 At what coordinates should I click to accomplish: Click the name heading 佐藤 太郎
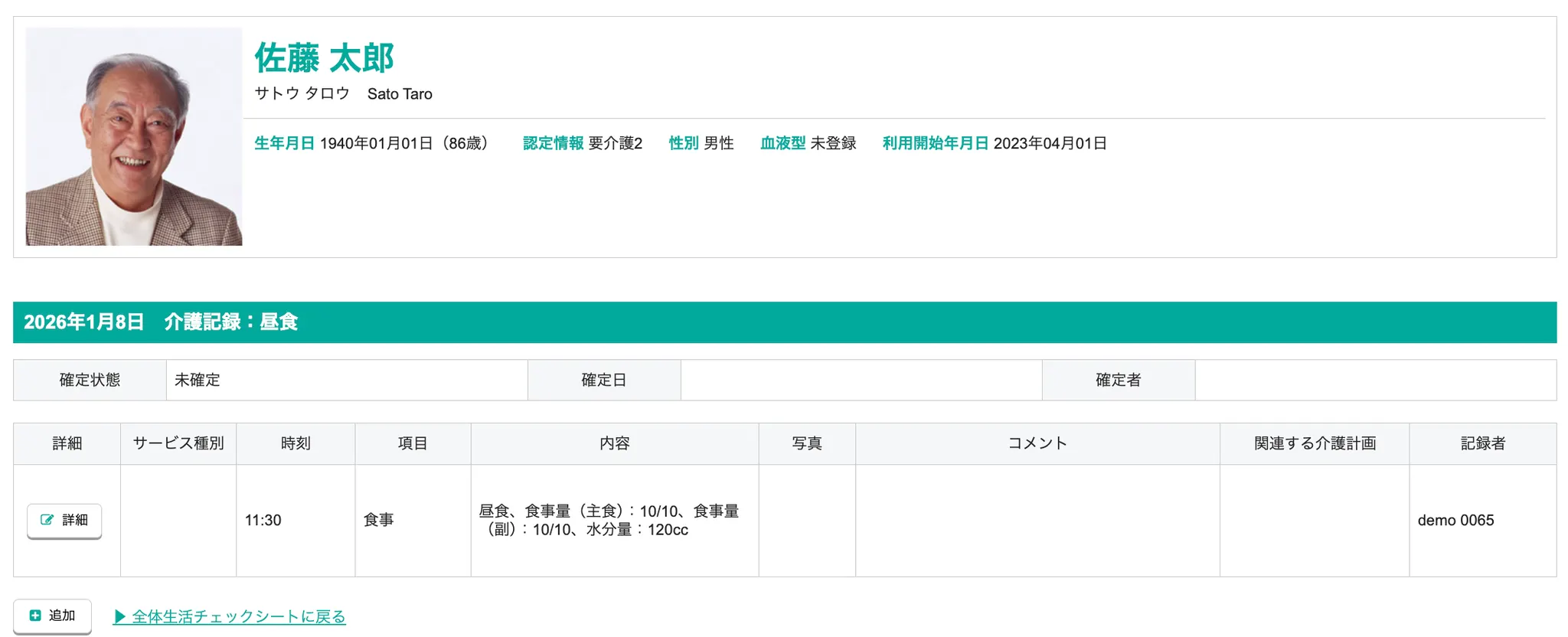[324, 58]
